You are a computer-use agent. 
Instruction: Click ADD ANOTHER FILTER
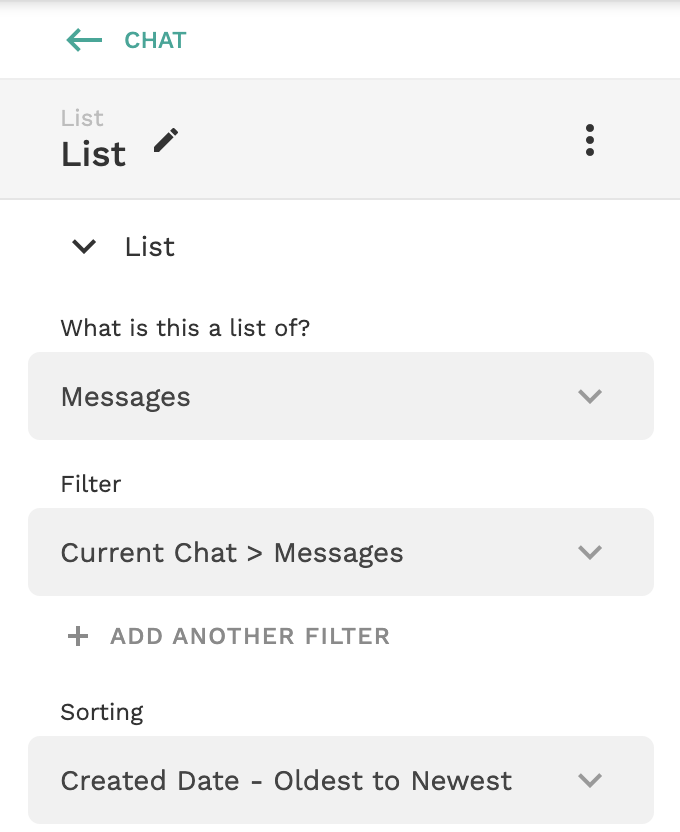pyautogui.click(x=250, y=636)
